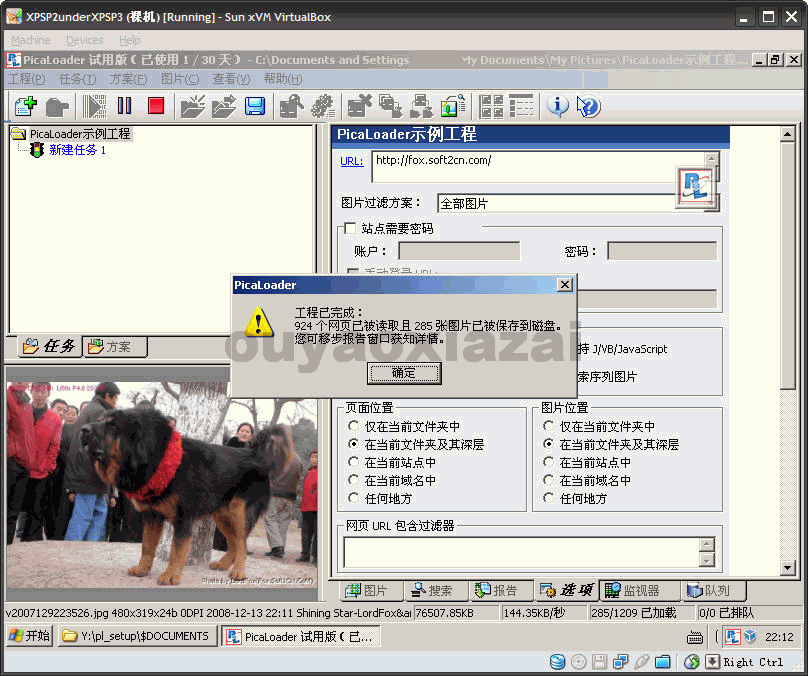Stop the task with the red square
Screen dimensions: 808x676
pos(156,106)
